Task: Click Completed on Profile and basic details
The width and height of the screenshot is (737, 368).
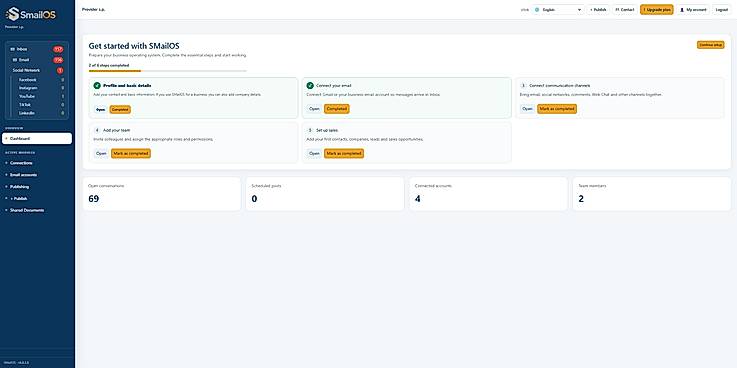Action: coord(120,109)
